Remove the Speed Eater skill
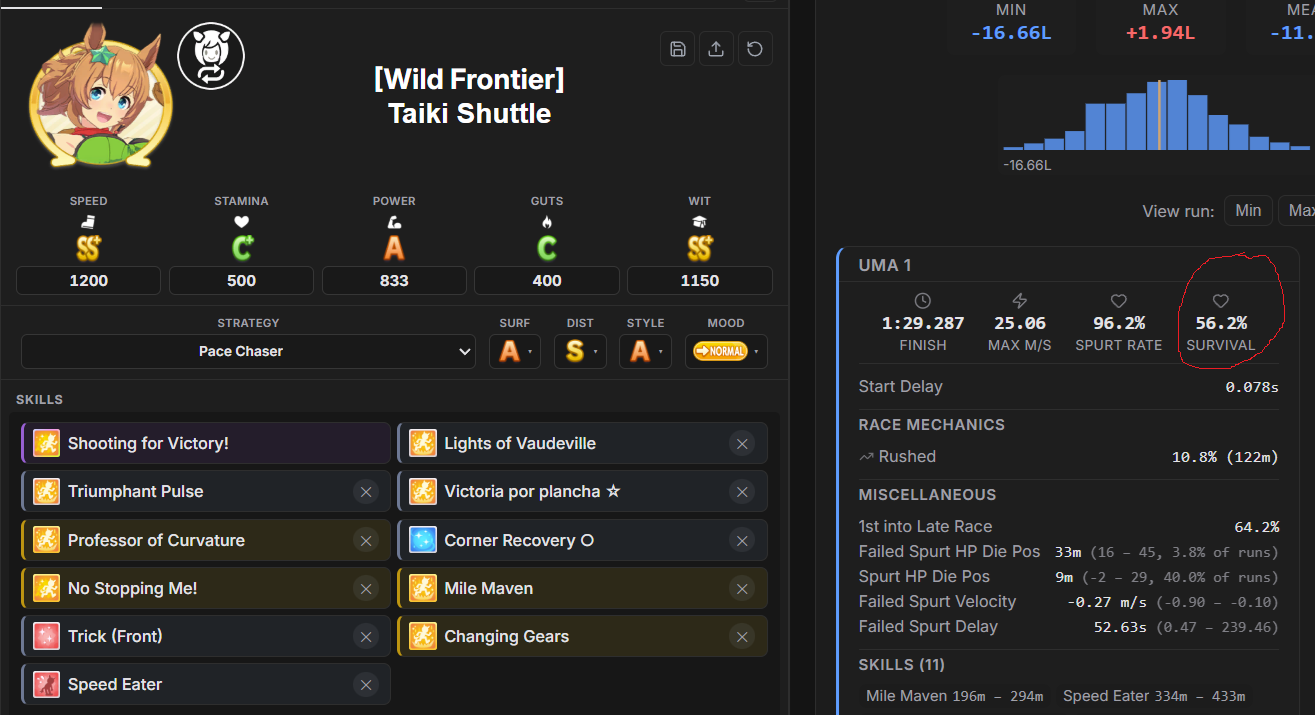The height and width of the screenshot is (715, 1315). (366, 684)
